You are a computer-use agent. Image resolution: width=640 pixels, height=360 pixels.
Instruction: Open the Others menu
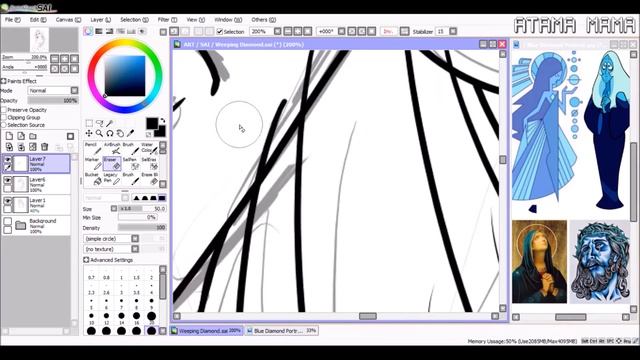263,20
